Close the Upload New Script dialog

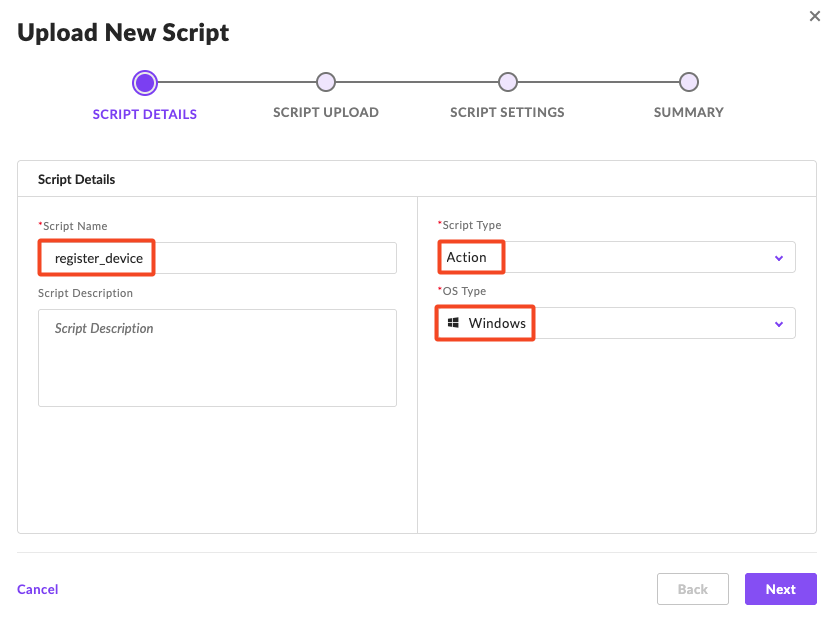pos(815,16)
